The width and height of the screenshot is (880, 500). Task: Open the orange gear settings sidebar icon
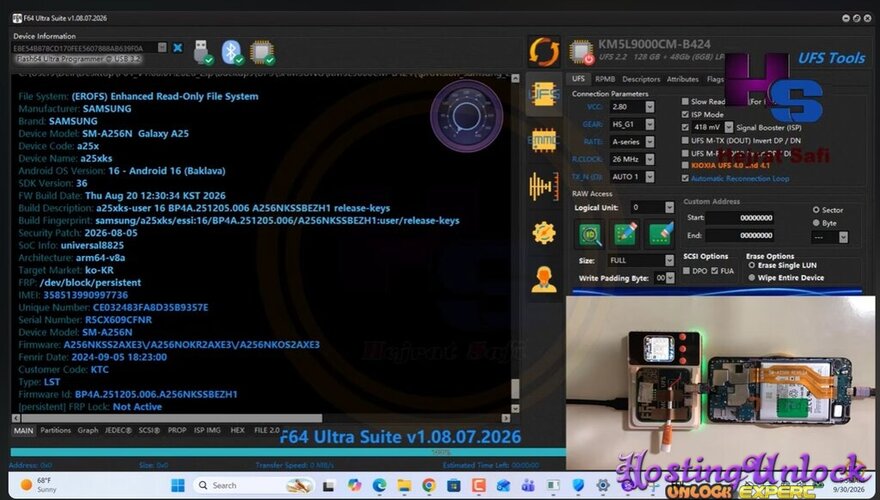[544, 232]
